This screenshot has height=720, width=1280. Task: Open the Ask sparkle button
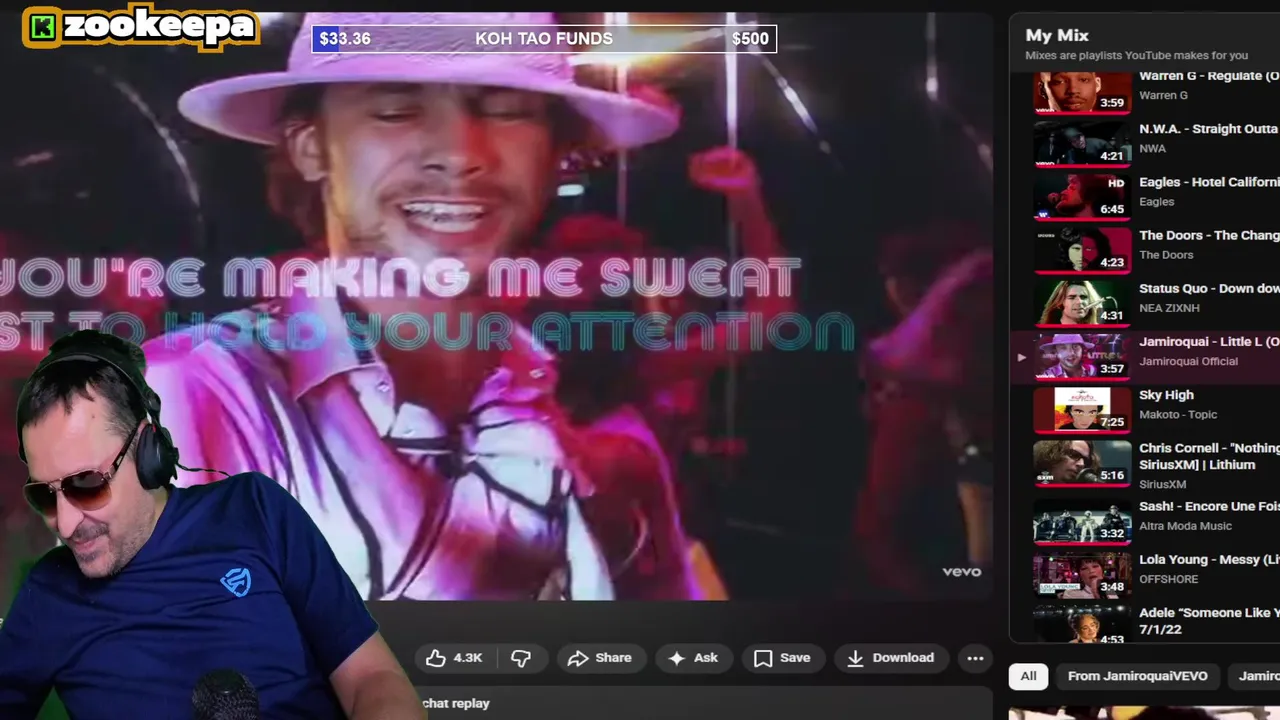tap(693, 658)
